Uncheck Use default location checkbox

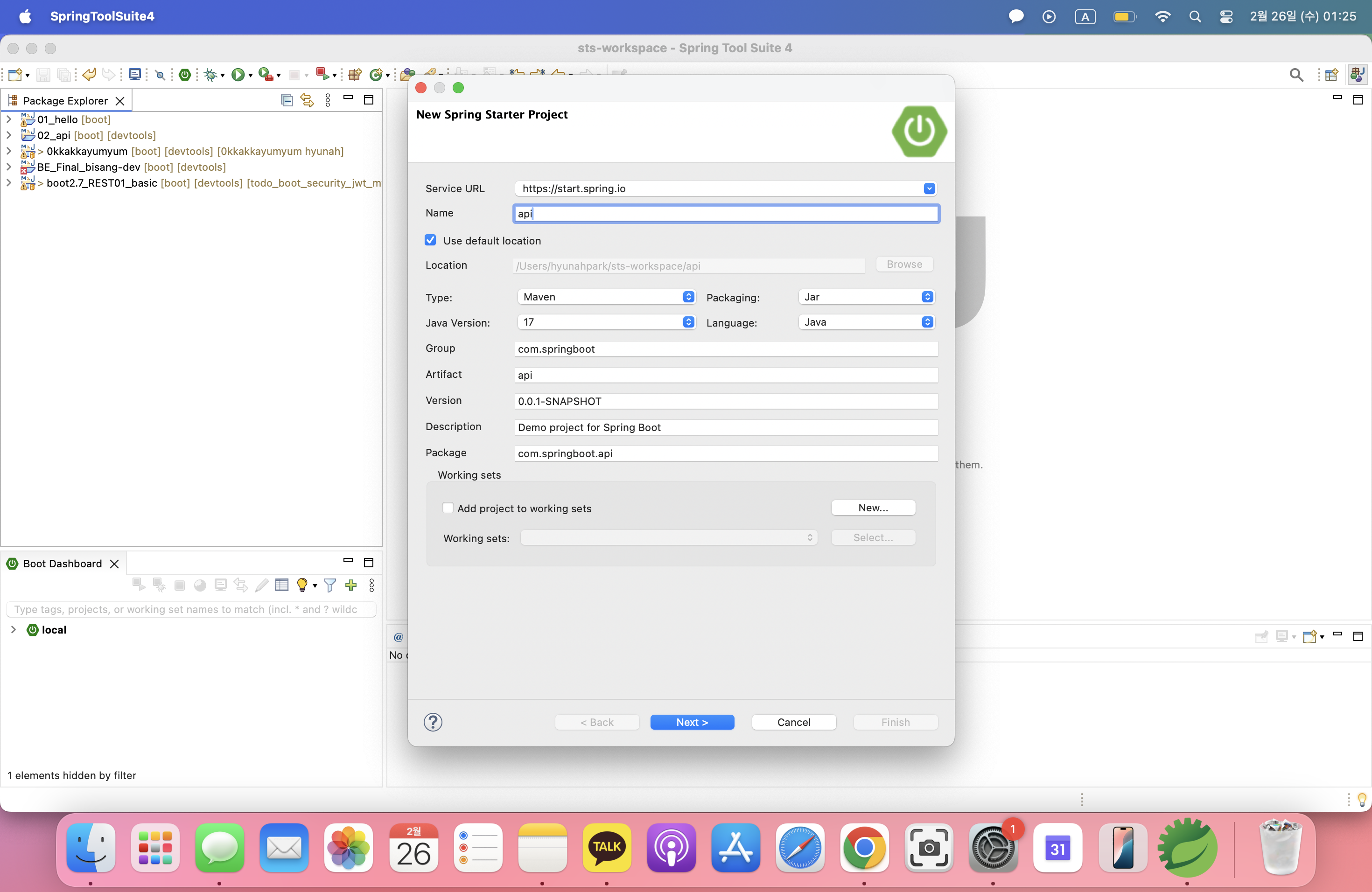pyautogui.click(x=431, y=240)
